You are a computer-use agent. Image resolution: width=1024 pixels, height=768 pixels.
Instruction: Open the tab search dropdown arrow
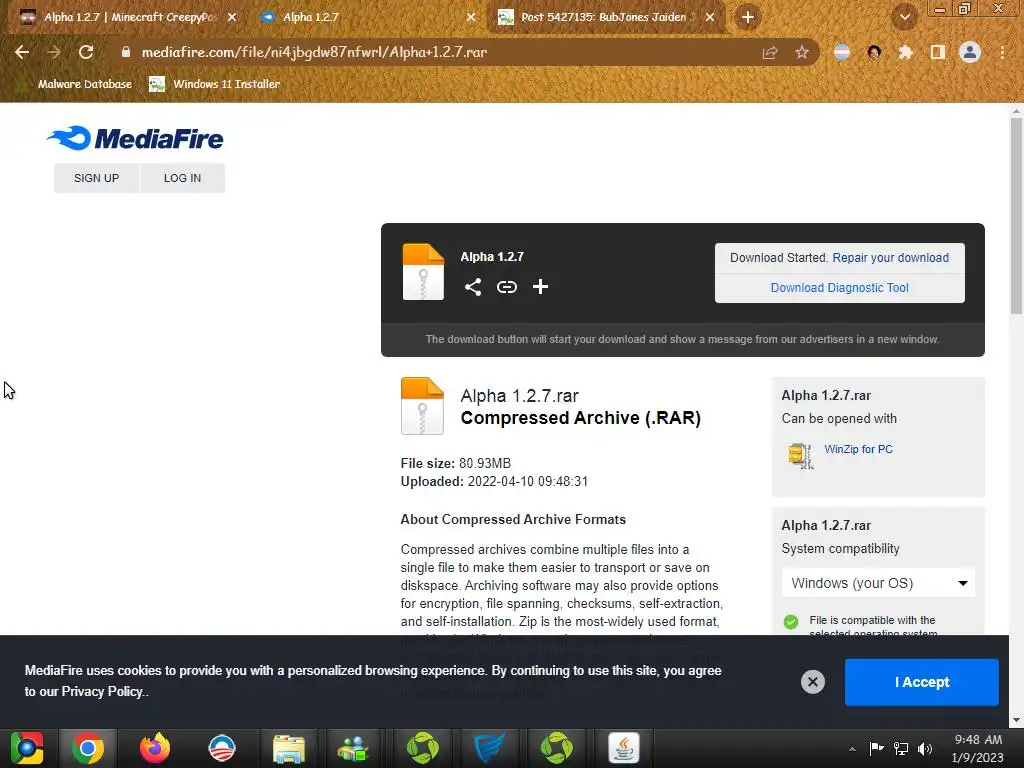point(905,17)
